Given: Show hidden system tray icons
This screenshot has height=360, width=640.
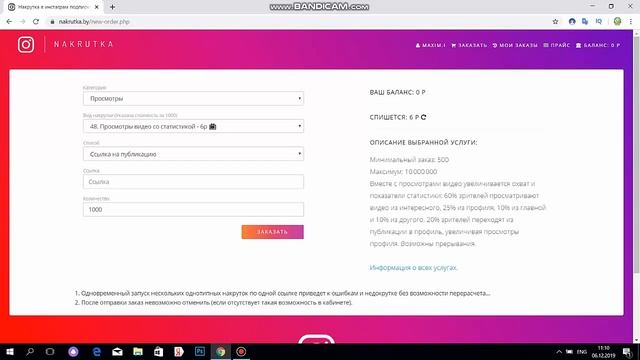Looking at the screenshot, I should (559, 351).
